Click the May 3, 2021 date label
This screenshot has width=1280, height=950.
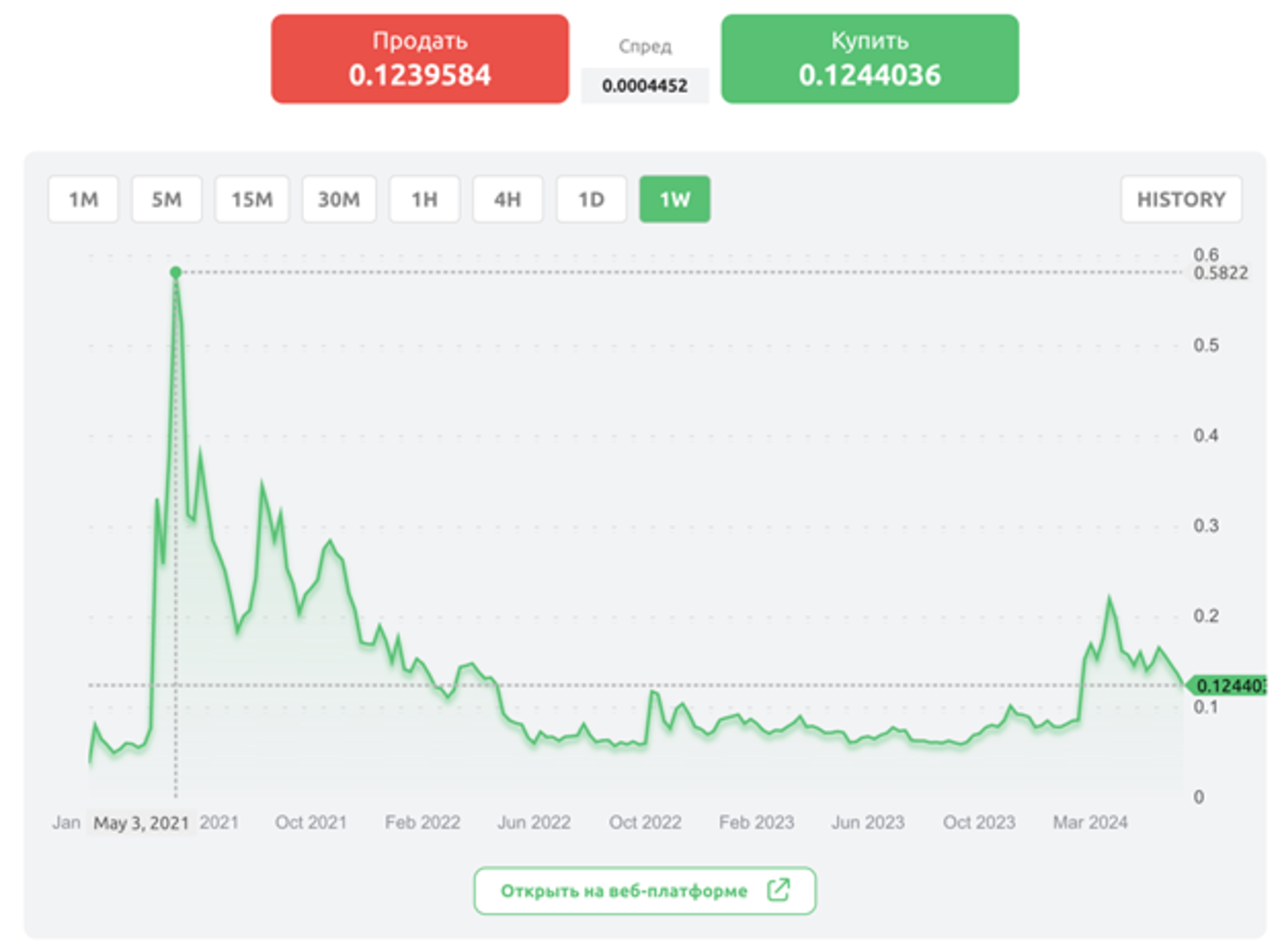pyautogui.click(x=140, y=823)
